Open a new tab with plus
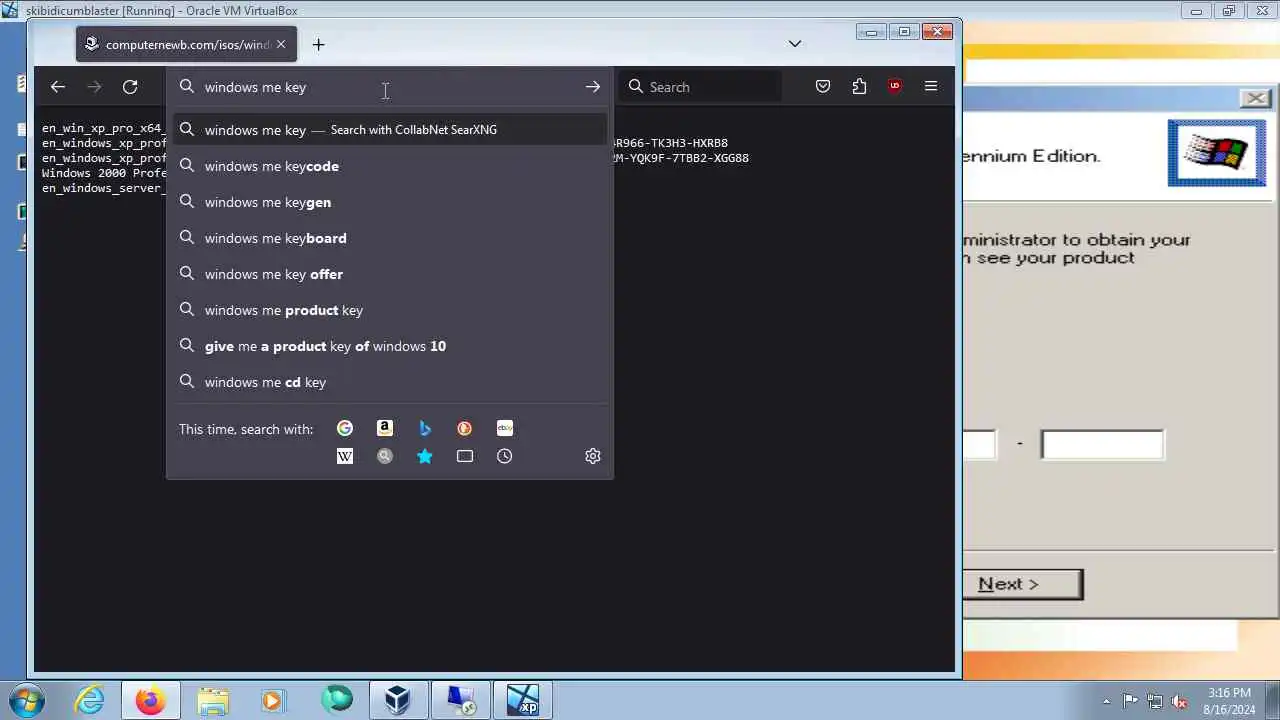This screenshot has height=720, width=1280. pos(318,44)
